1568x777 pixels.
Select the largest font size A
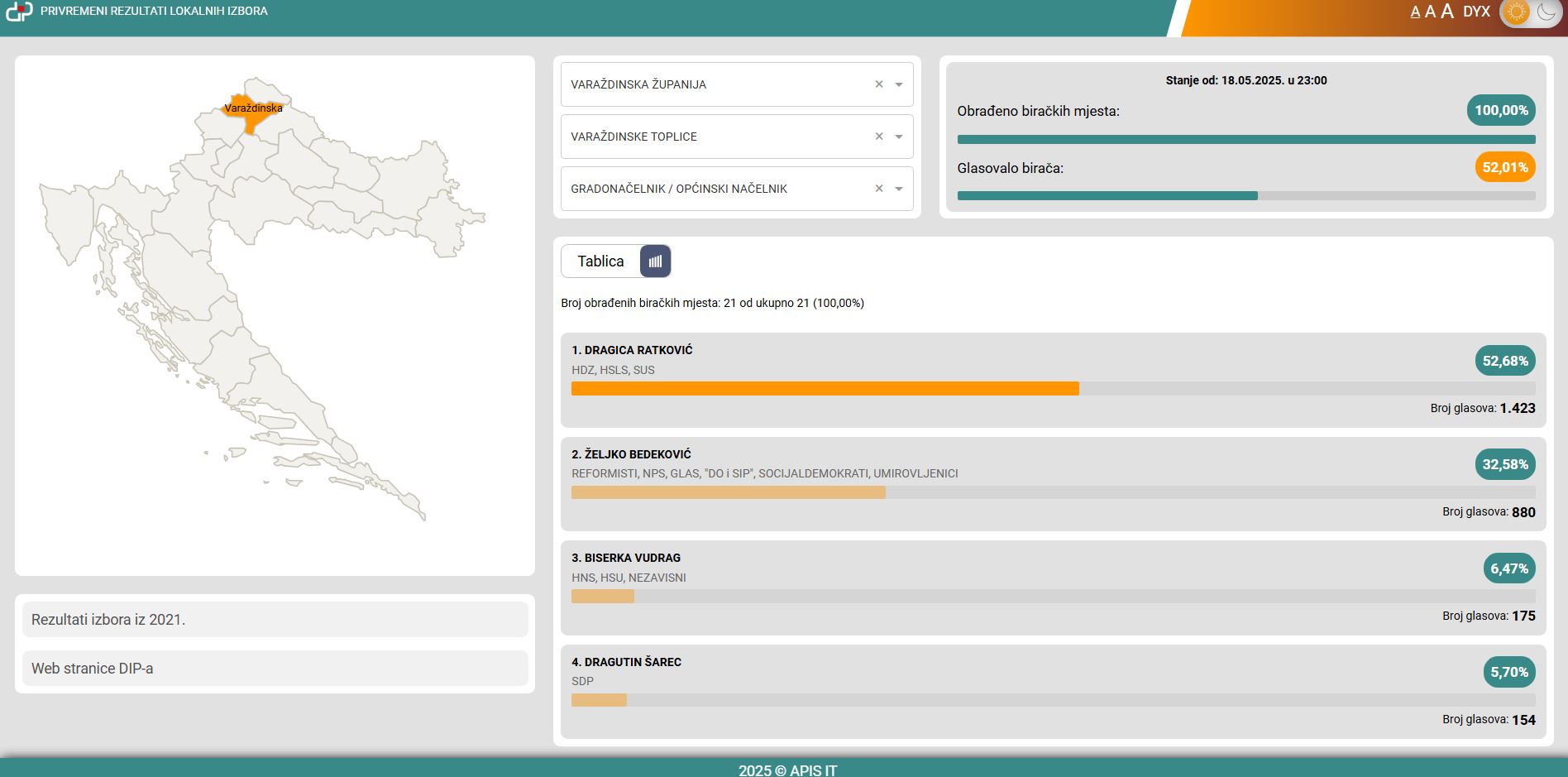click(x=1447, y=11)
